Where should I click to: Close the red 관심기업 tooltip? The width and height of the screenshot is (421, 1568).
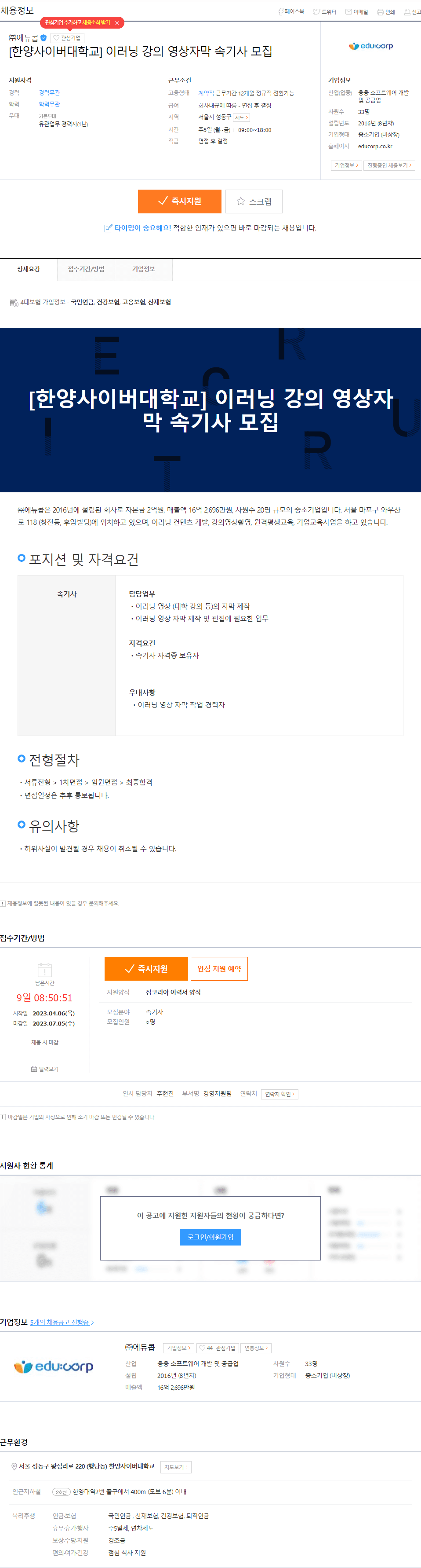(x=117, y=23)
